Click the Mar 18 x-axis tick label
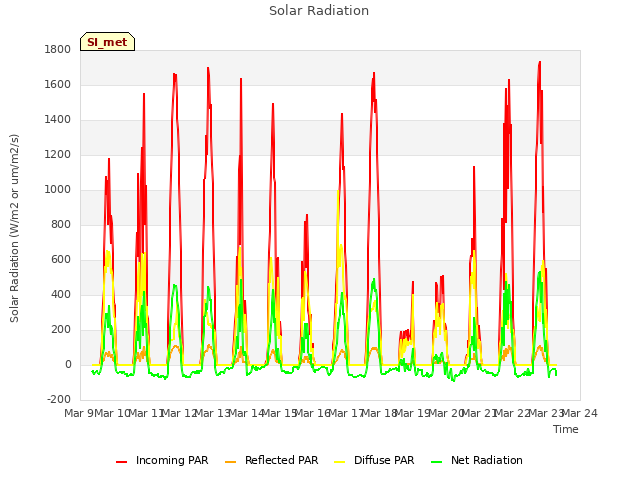Viewport: 640px width, 480px height. point(380,413)
